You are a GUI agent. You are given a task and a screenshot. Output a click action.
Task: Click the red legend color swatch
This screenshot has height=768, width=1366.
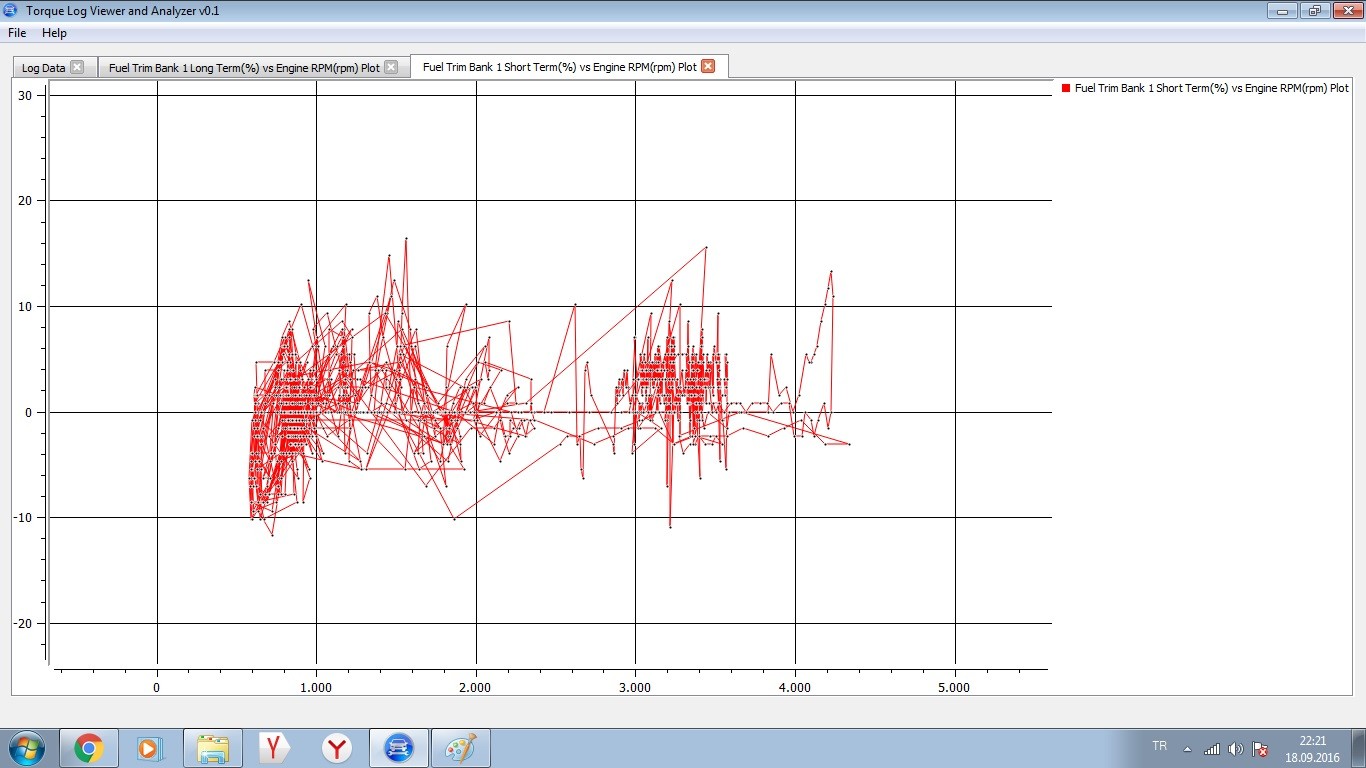[x=1066, y=89]
